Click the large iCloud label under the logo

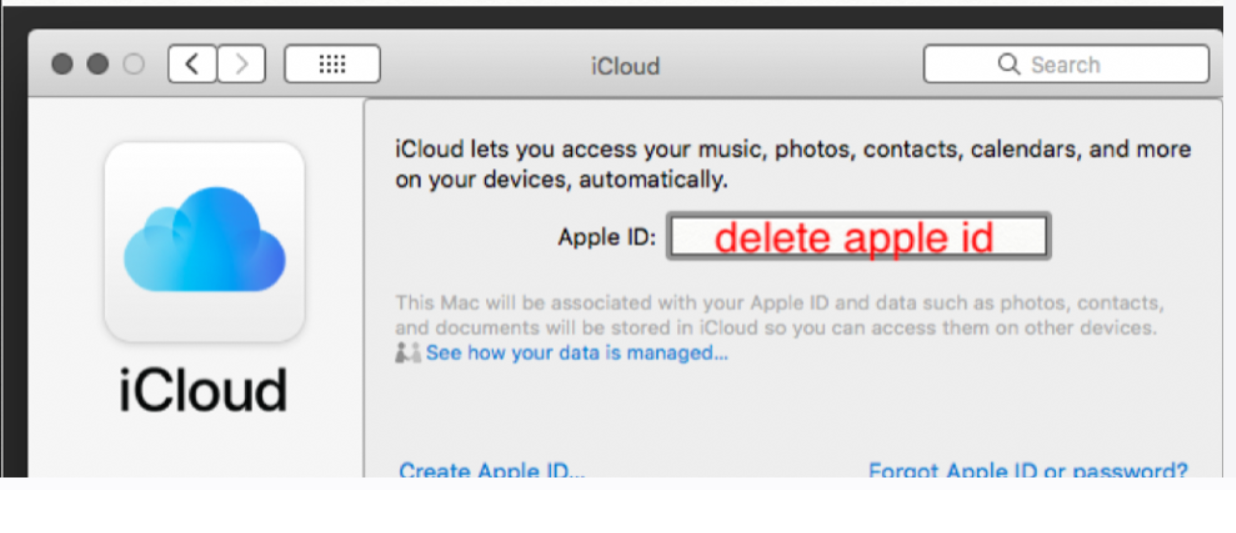pos(204,390)
